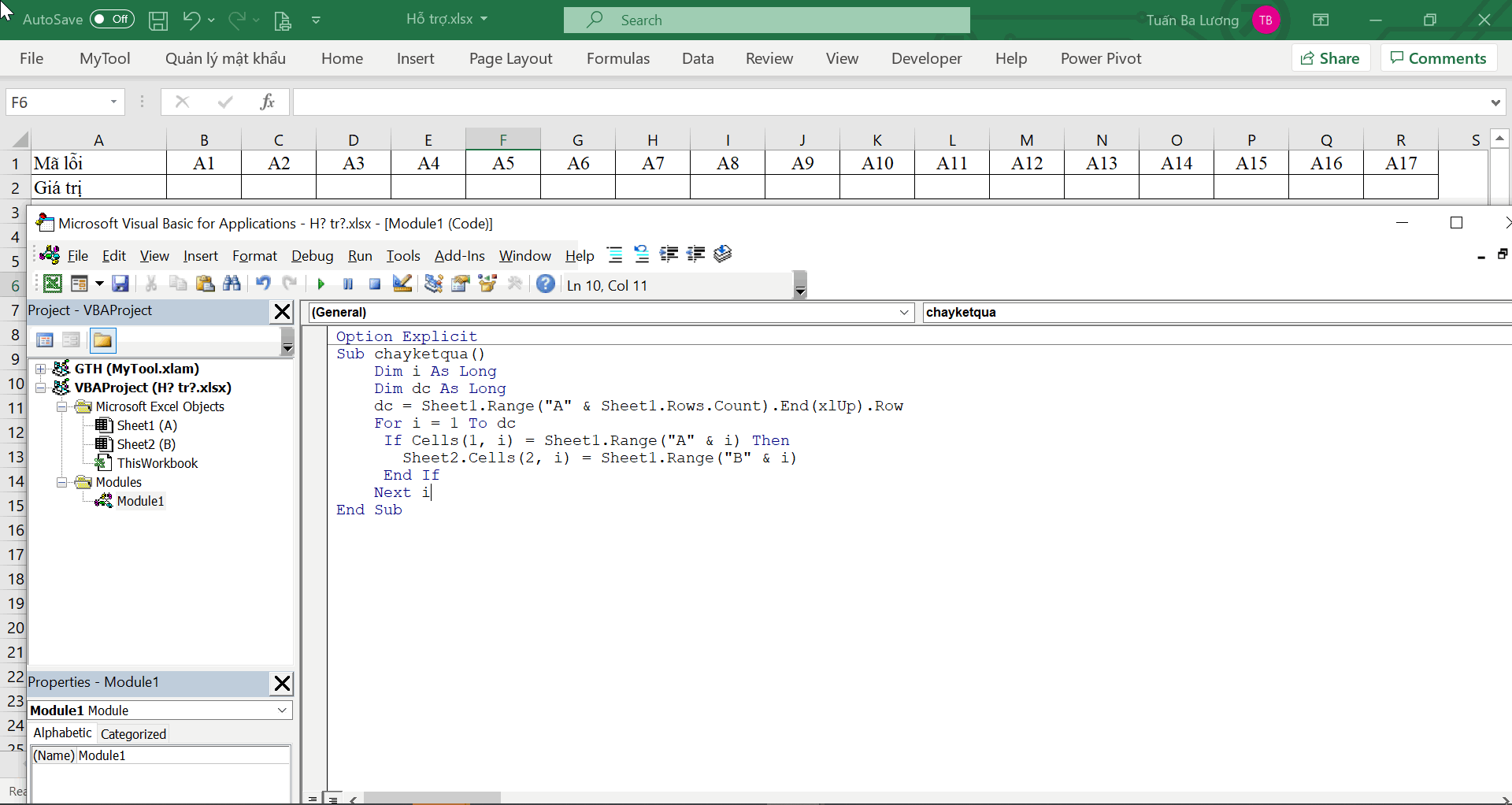Open the Run menu in VBA editor

point(360,256)
